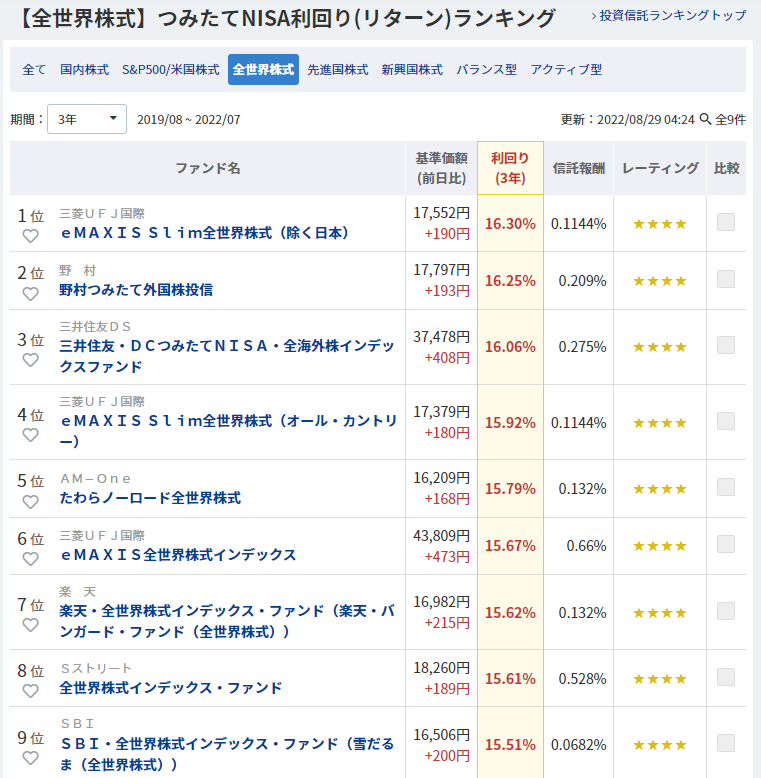The height and width of the screenshot is (778, 761).
Task: Switch to バランス型 tab
Action: (x=487, y=69)
